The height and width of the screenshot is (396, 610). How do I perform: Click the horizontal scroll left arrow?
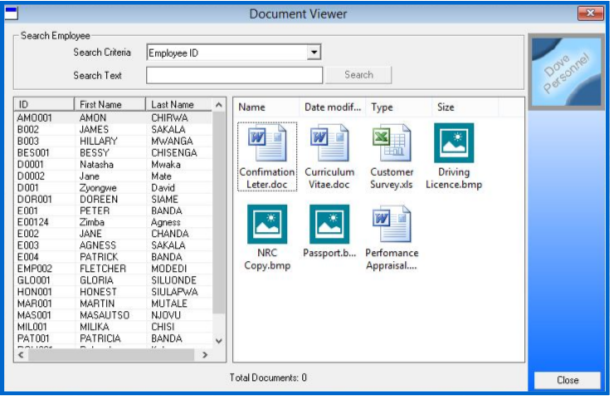(21, 355)
